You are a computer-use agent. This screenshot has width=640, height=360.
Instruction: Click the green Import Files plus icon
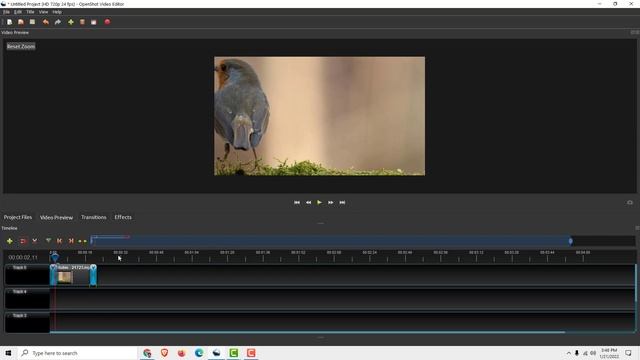(71, 22)
